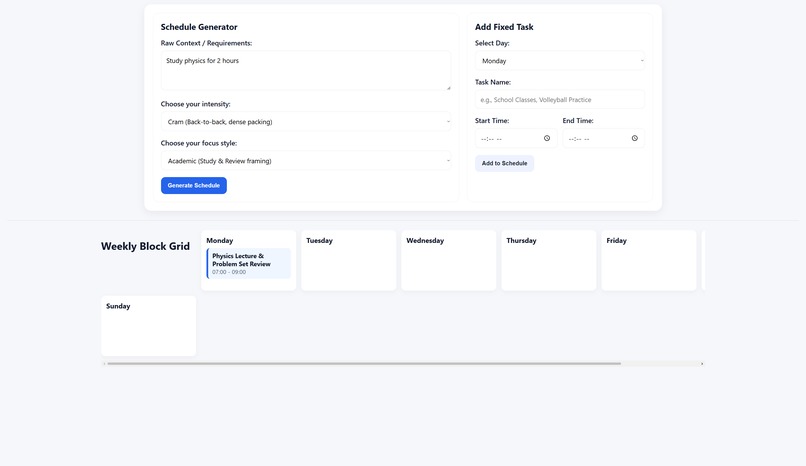Focus the Raw Context requirements text area
Image resolution: width=806 pixels, height=466 pixels.
click(306, 70)
